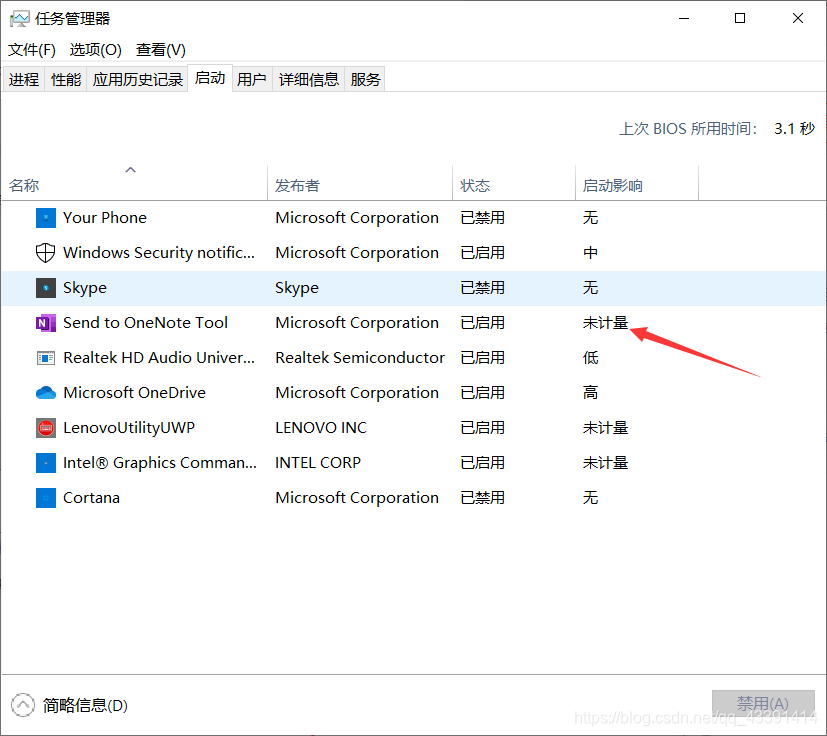This screenshot has width=827, height=736.
Task: Click the Skype publisher cell
Action: 297,288
